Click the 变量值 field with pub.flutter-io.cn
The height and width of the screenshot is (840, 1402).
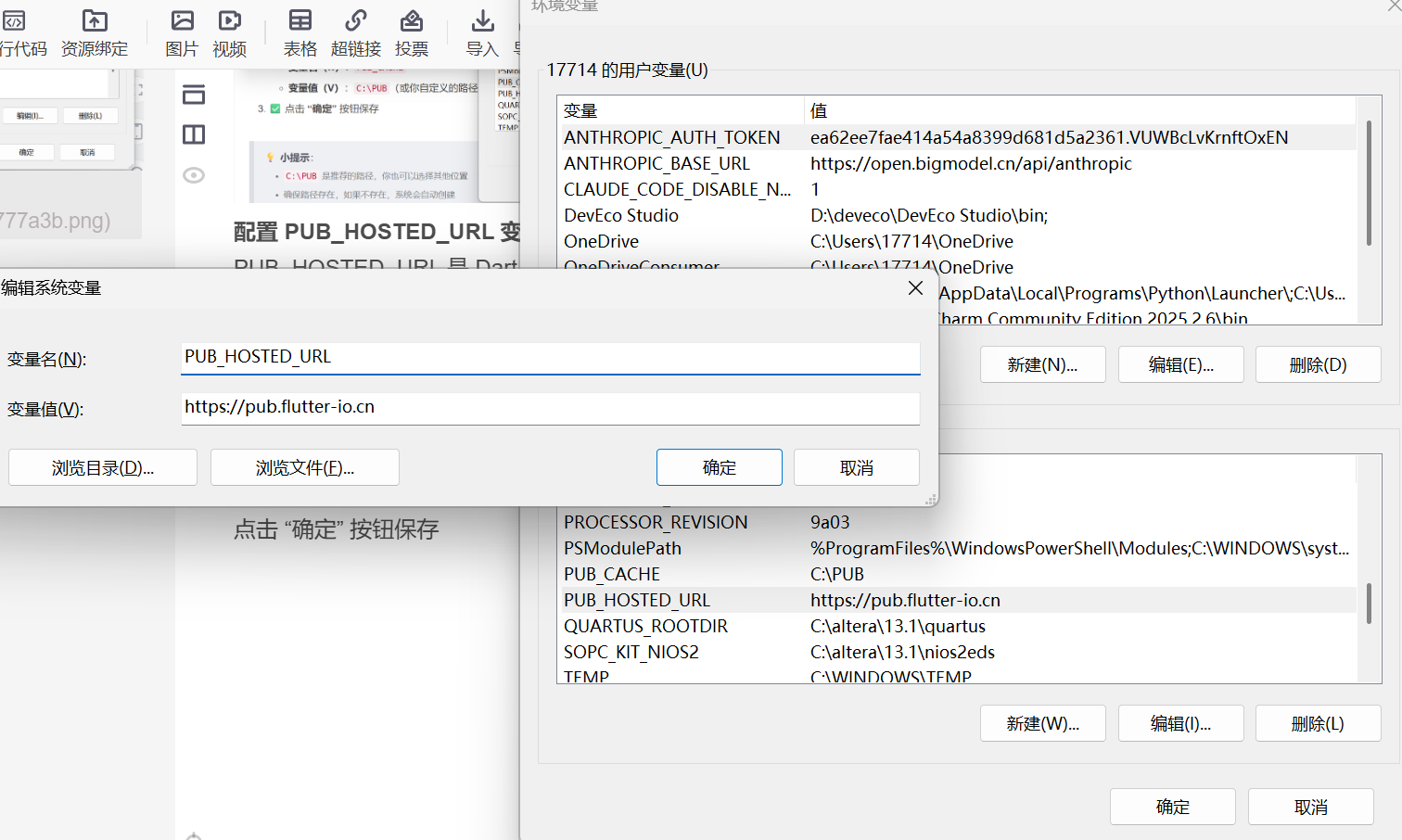tap(551, 408)
